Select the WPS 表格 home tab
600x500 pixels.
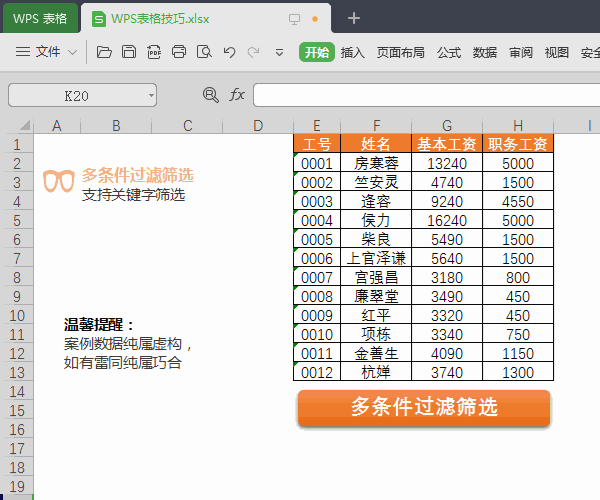point(40,18)
